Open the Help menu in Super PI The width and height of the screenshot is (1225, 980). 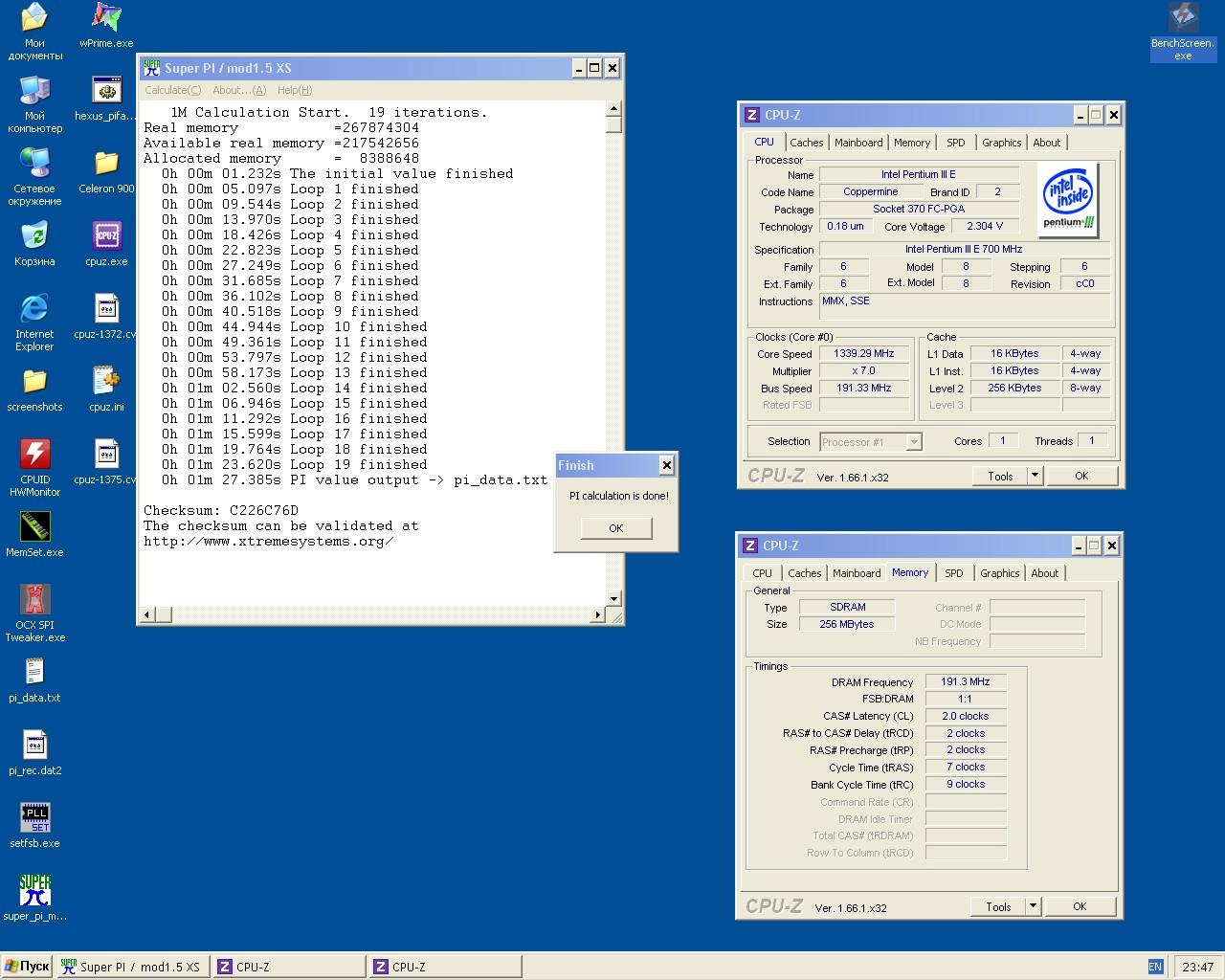pos(295,90)
